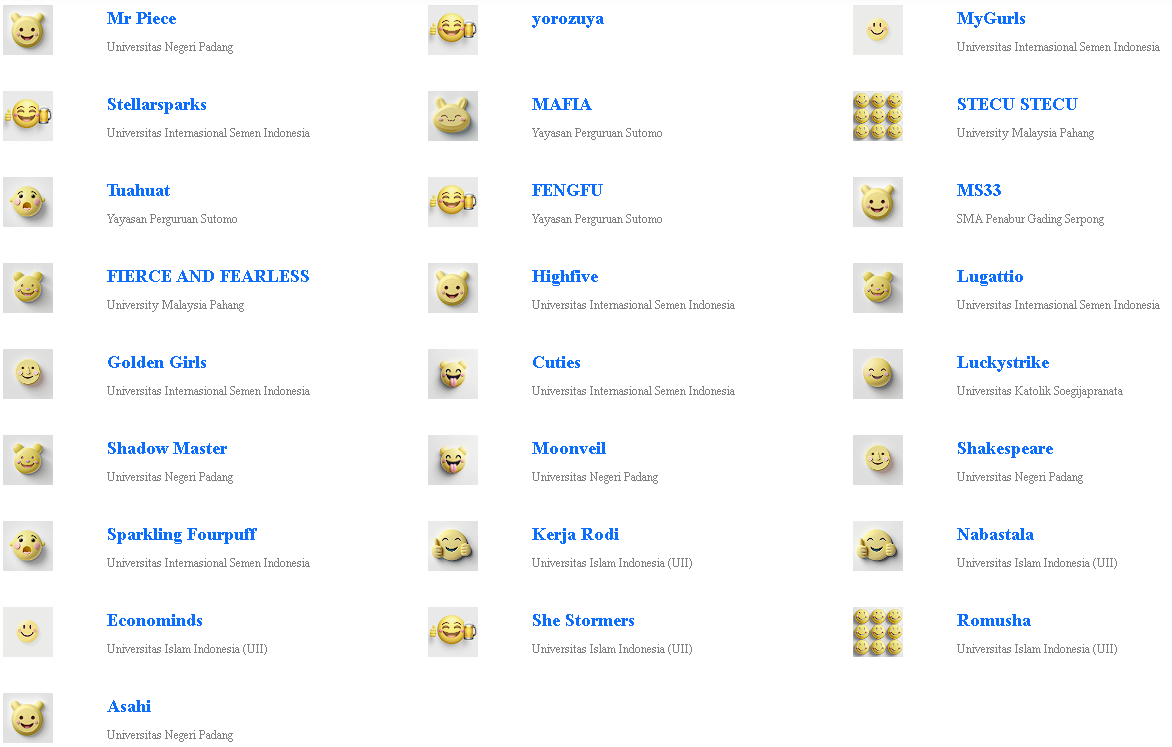Select the Golden Girls team name

coord(157,363)
